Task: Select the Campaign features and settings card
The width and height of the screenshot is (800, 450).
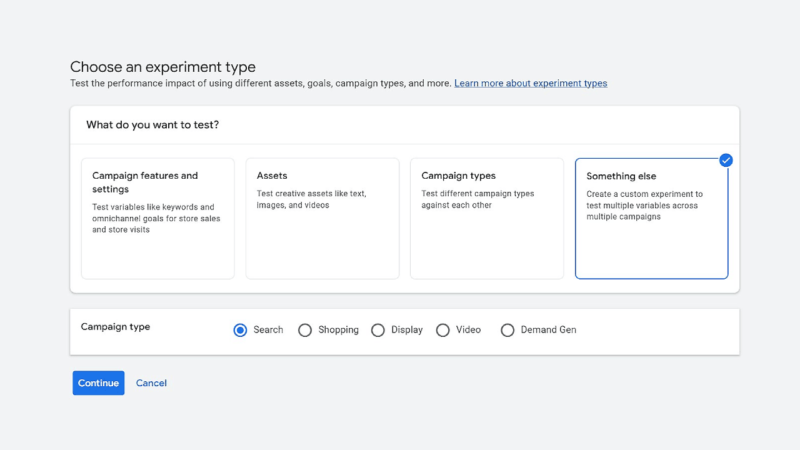Action: 158,218
